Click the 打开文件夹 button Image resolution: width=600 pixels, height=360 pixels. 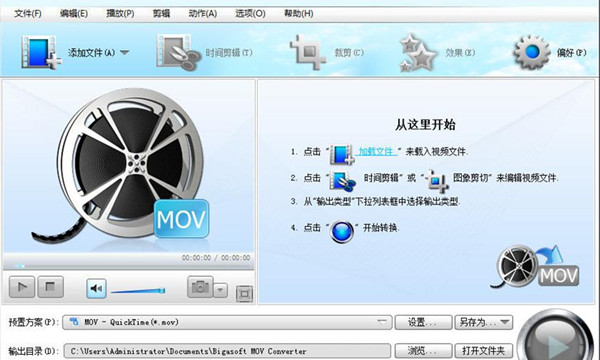coord(484,351)
